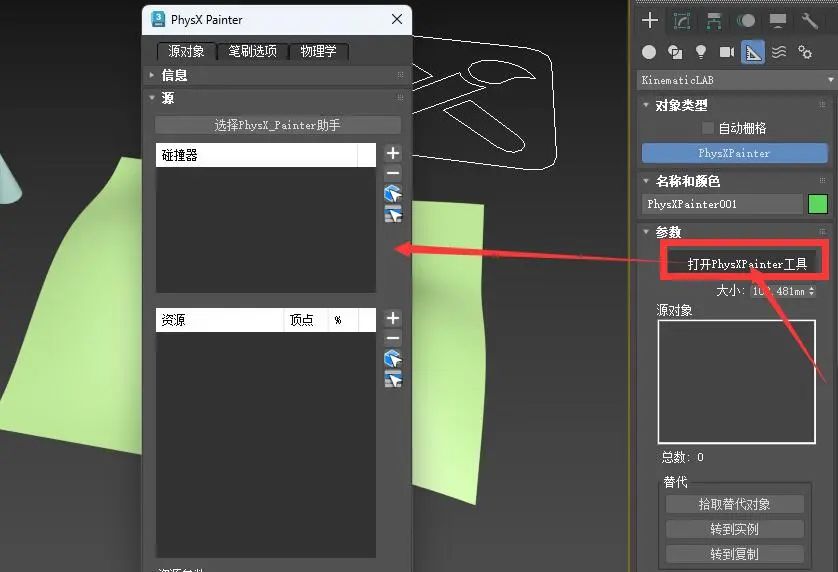The width and height of the screenshot is (838, 572).
Task: Click the % column header
Action: [x=343, y=320]
